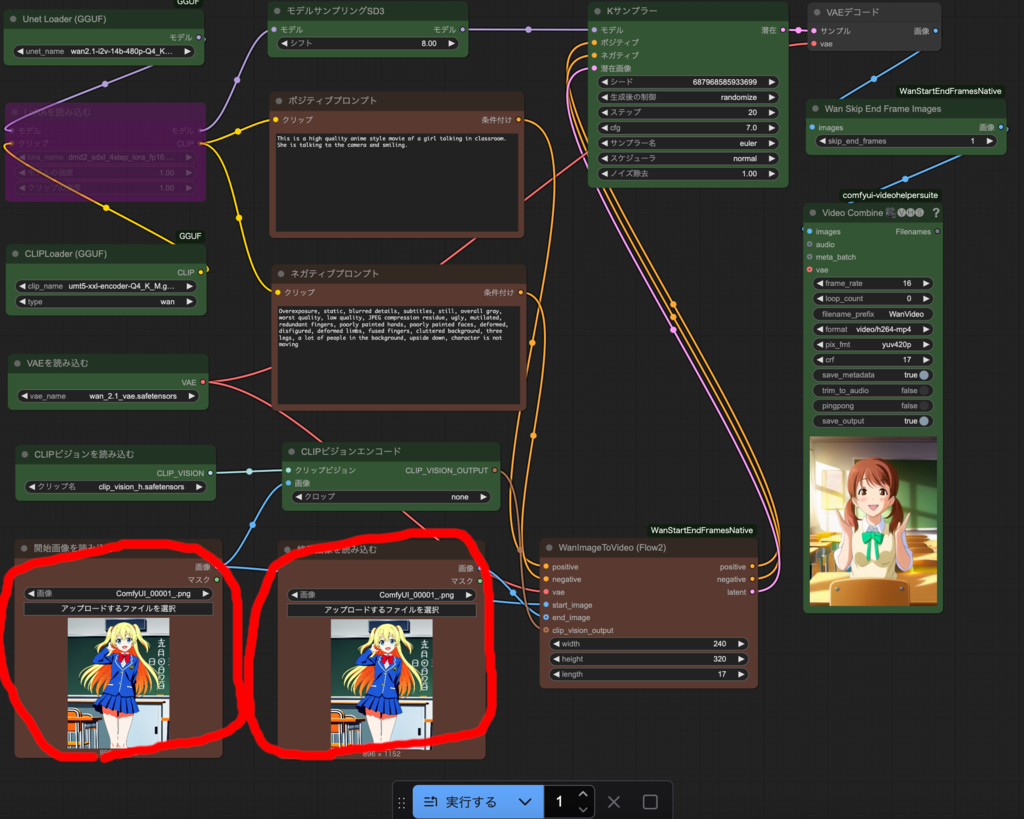Collapse the WanImageToVideo (Flow2) node dot
The height and width of the screenshot is (819, 1024).
549,547
